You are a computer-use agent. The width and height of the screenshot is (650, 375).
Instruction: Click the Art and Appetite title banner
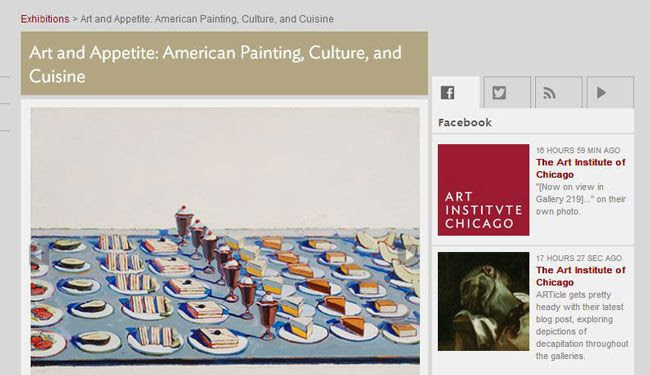point(224,63)
